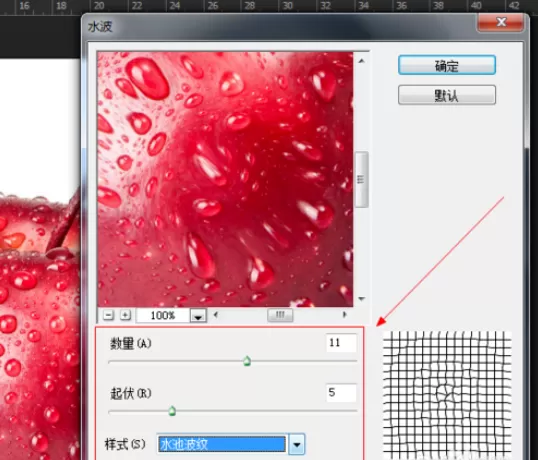
Task: Click the 起伏(R) slider handle
Action: [172, 411]
